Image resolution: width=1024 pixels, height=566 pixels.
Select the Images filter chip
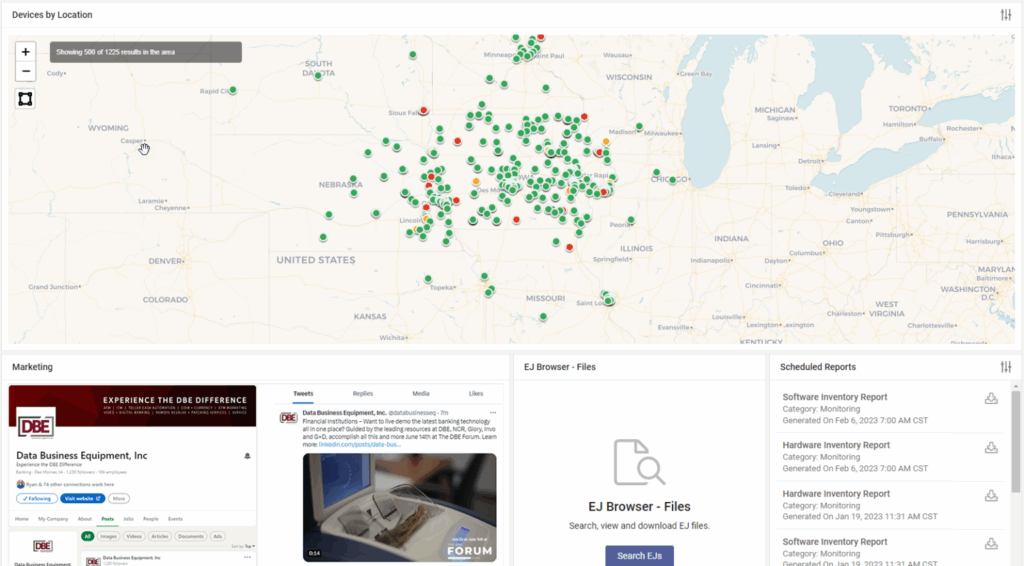coord(108,536)
